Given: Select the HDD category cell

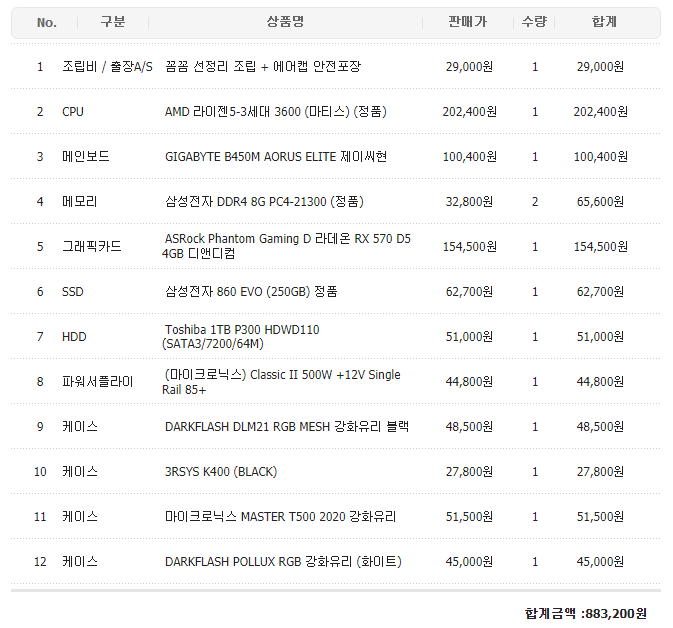Looking at the screenshot, I should 74,337.
